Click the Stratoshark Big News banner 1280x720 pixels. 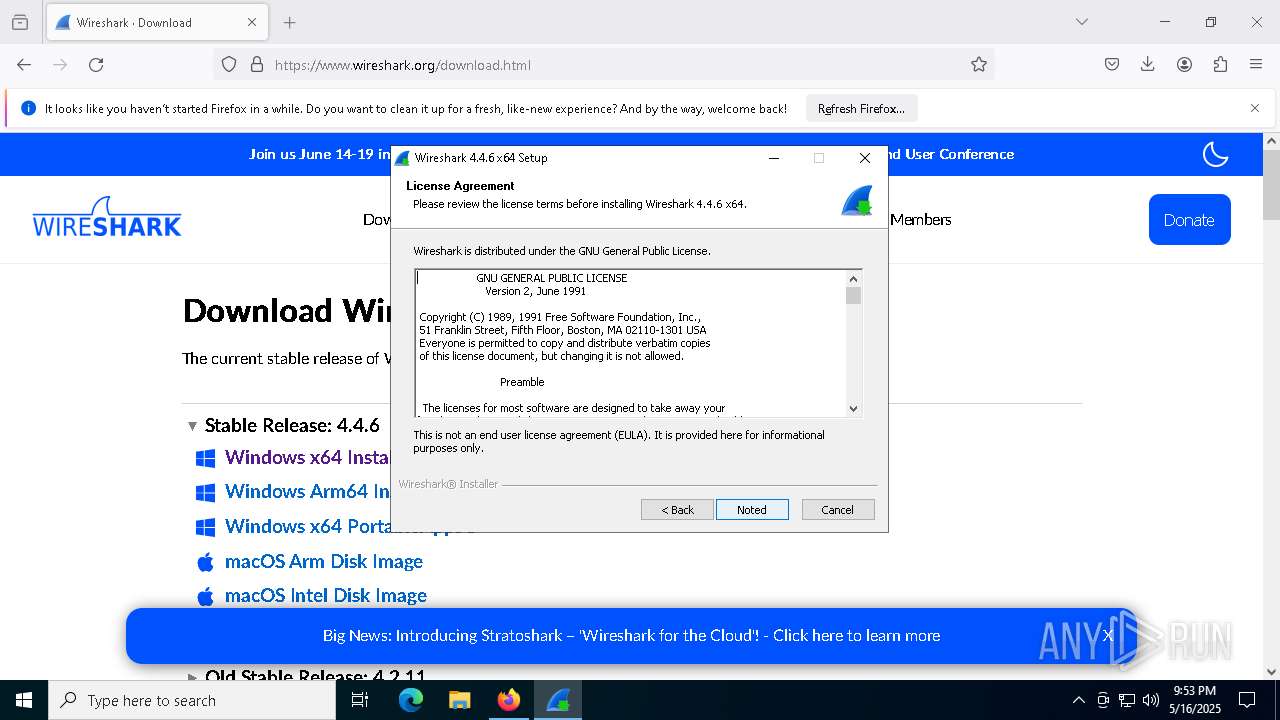[x=631, y=636]
